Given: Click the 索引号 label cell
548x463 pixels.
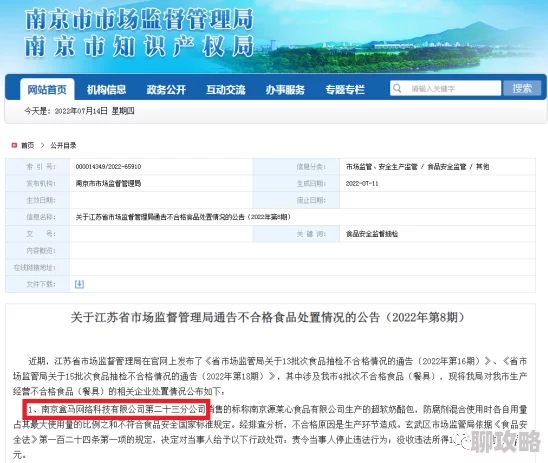Looking at the screenshot, I should (x=38, y=167).
